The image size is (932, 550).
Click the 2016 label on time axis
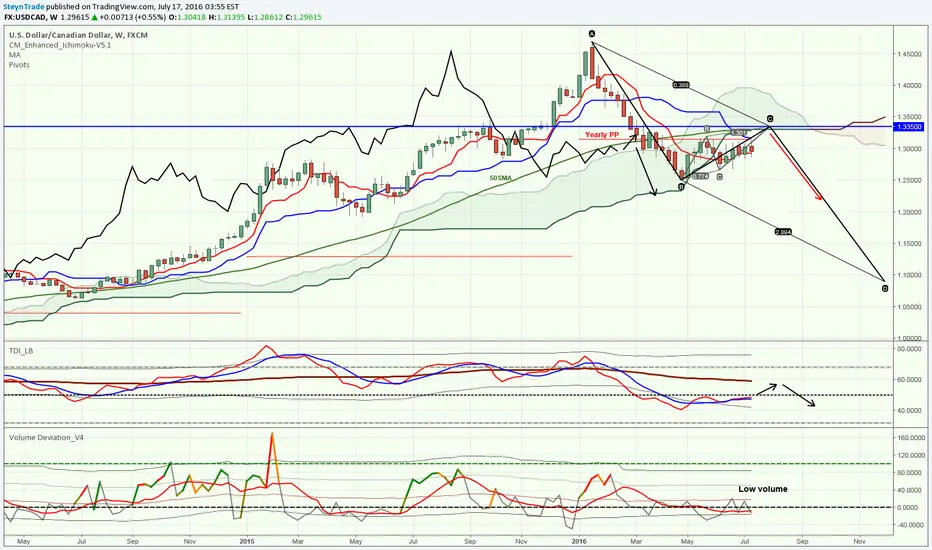coord(578,542)
